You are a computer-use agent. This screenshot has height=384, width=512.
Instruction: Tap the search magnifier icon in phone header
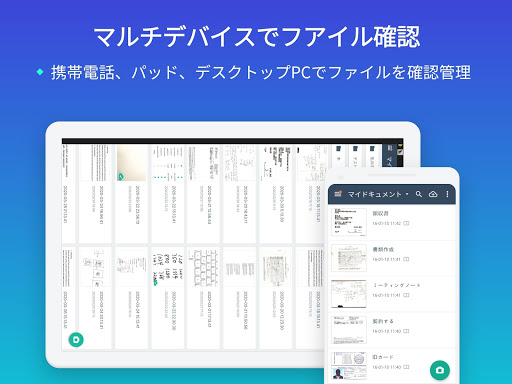tap(419, 194)
